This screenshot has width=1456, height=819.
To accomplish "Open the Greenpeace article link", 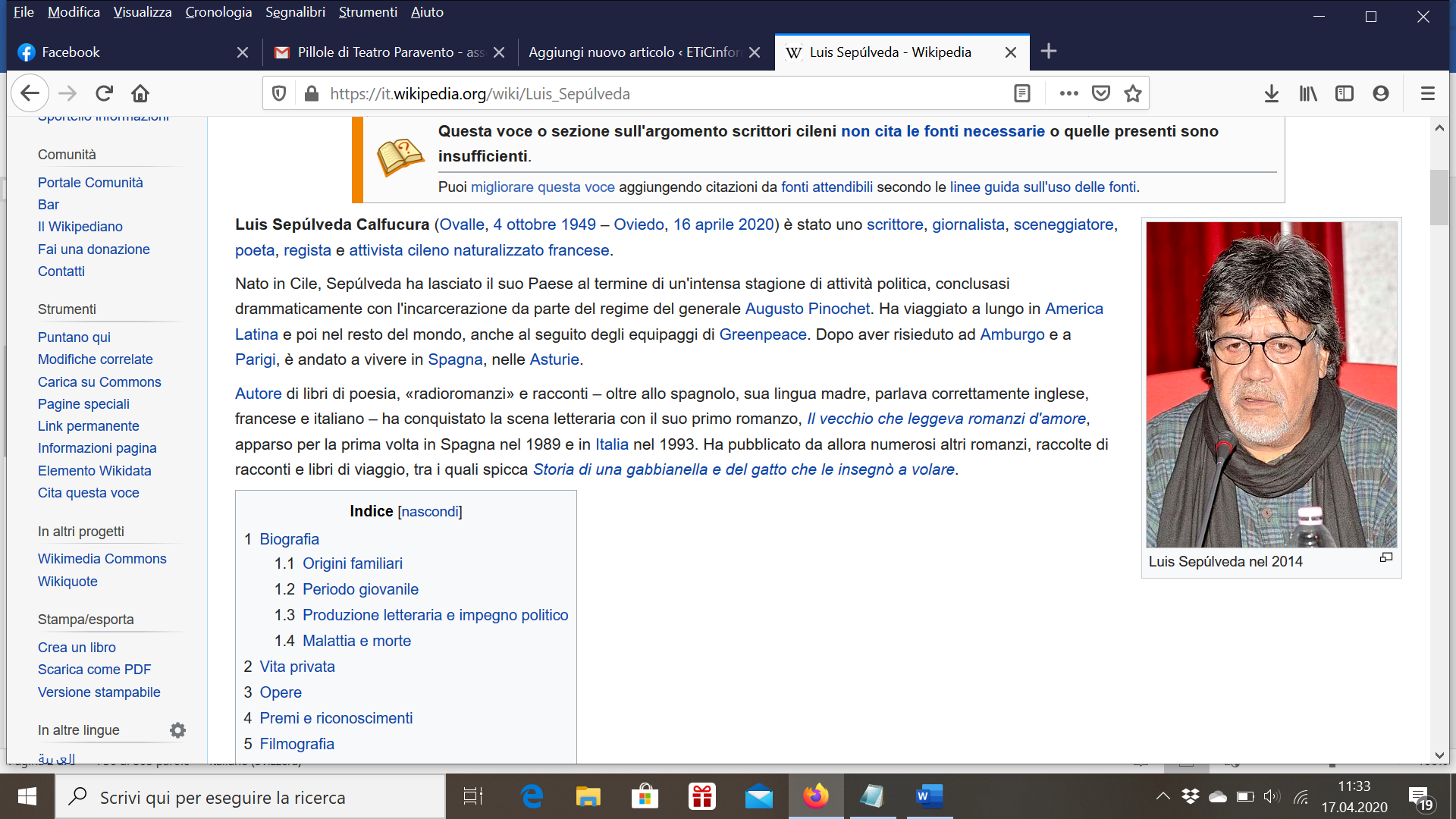I will click(763, 334).
